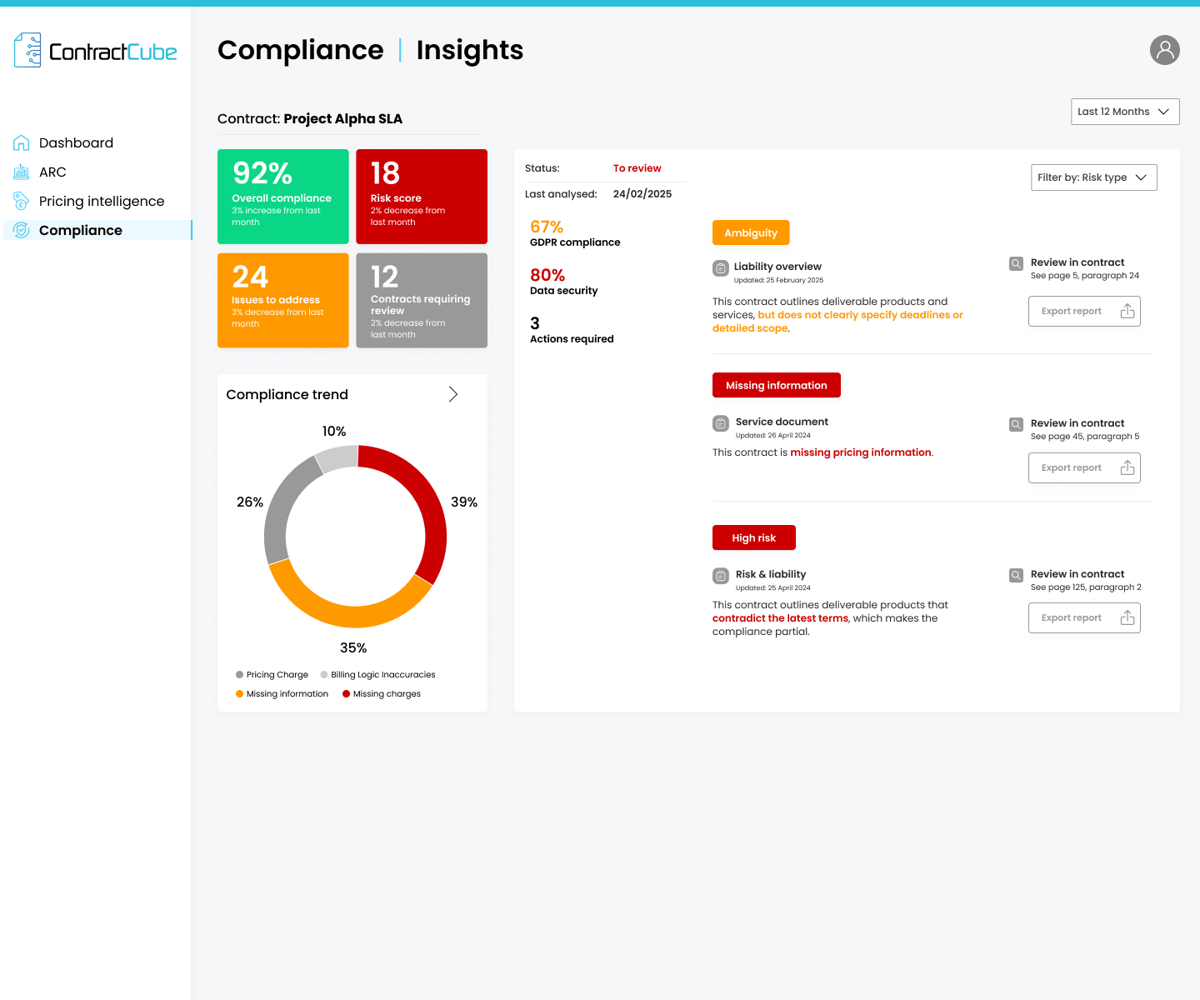Click the 3 Actions required value

[x=535, y=323]
